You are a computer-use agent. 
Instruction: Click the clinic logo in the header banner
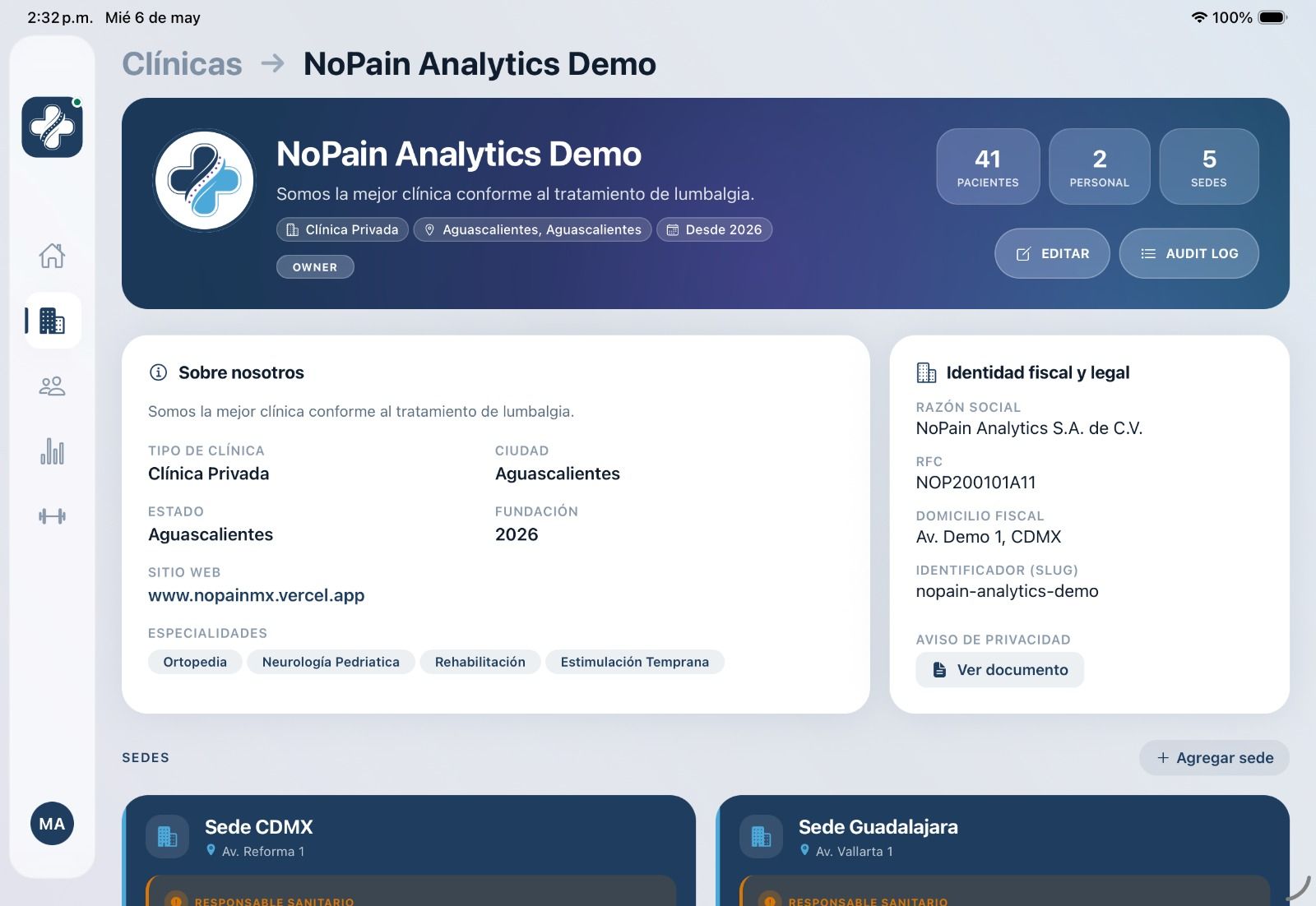tap(205, 181)
